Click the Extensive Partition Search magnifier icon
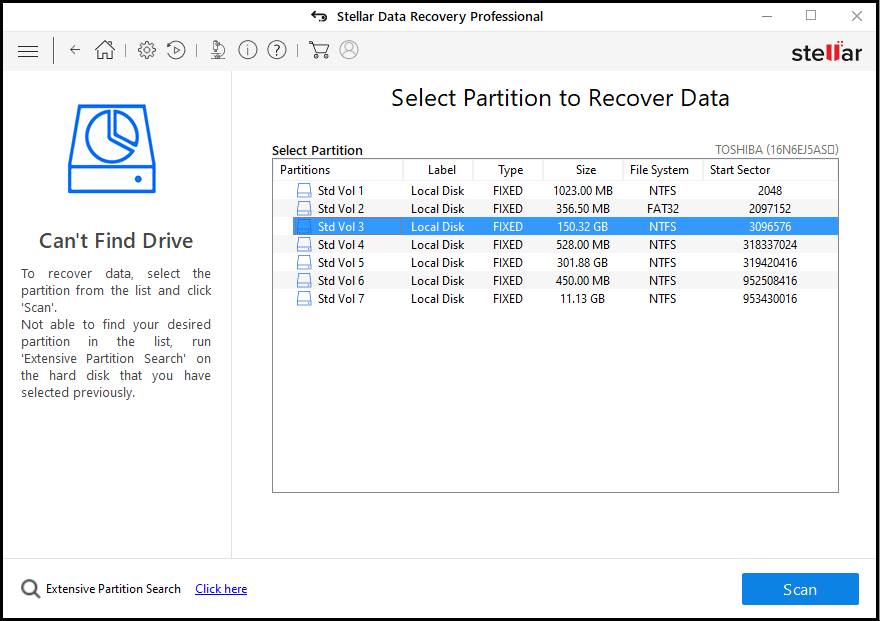 pyautogui.click(x=30, y=589)
